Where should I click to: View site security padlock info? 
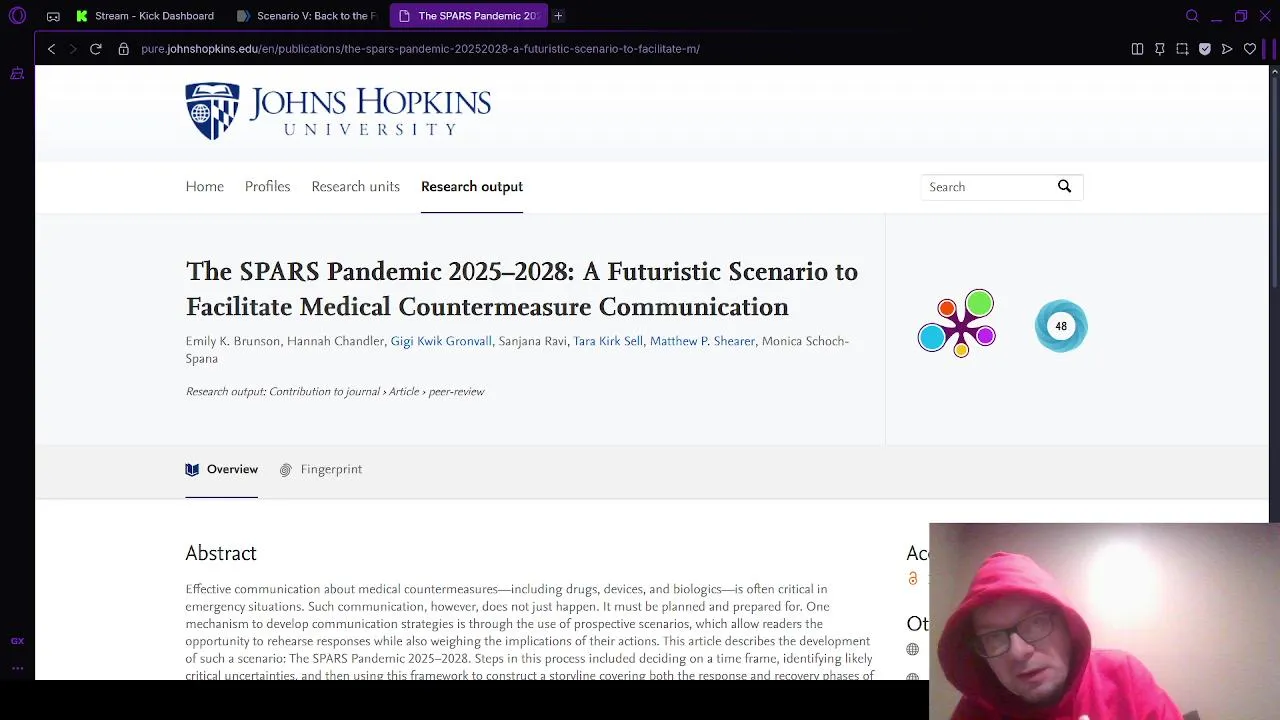coord(123,49)
